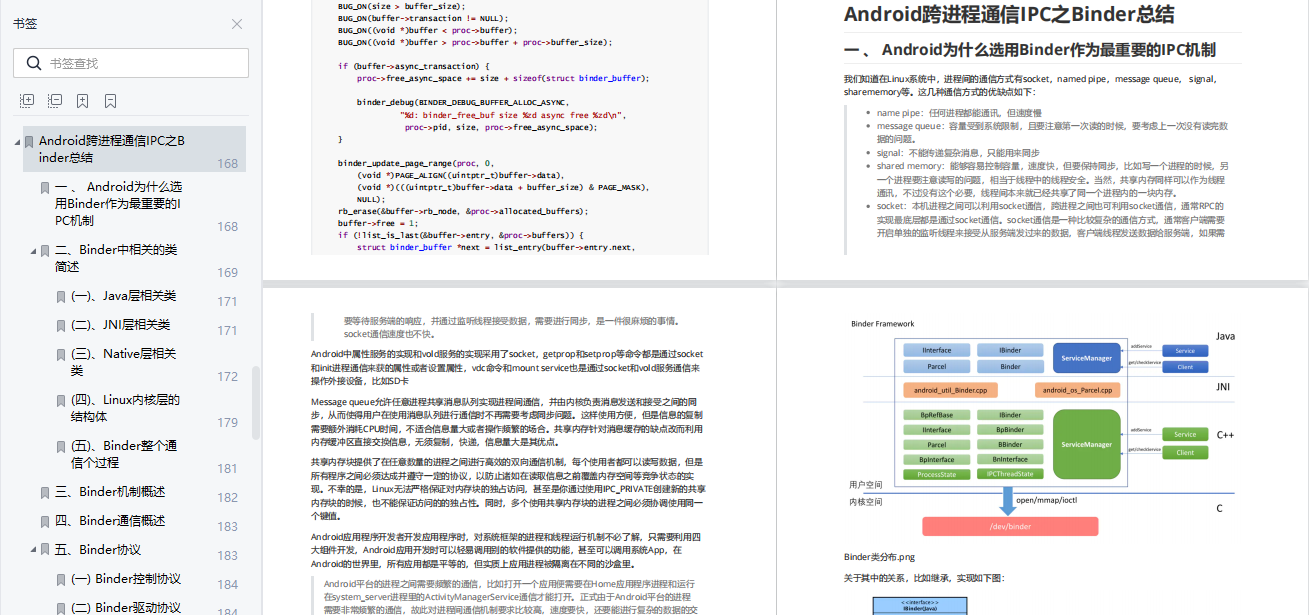Image resolution: width=1309 pixels, height=615 pixels.
Task: Close the 书签 bookmarks panel
Action: [x=237, y=24]
